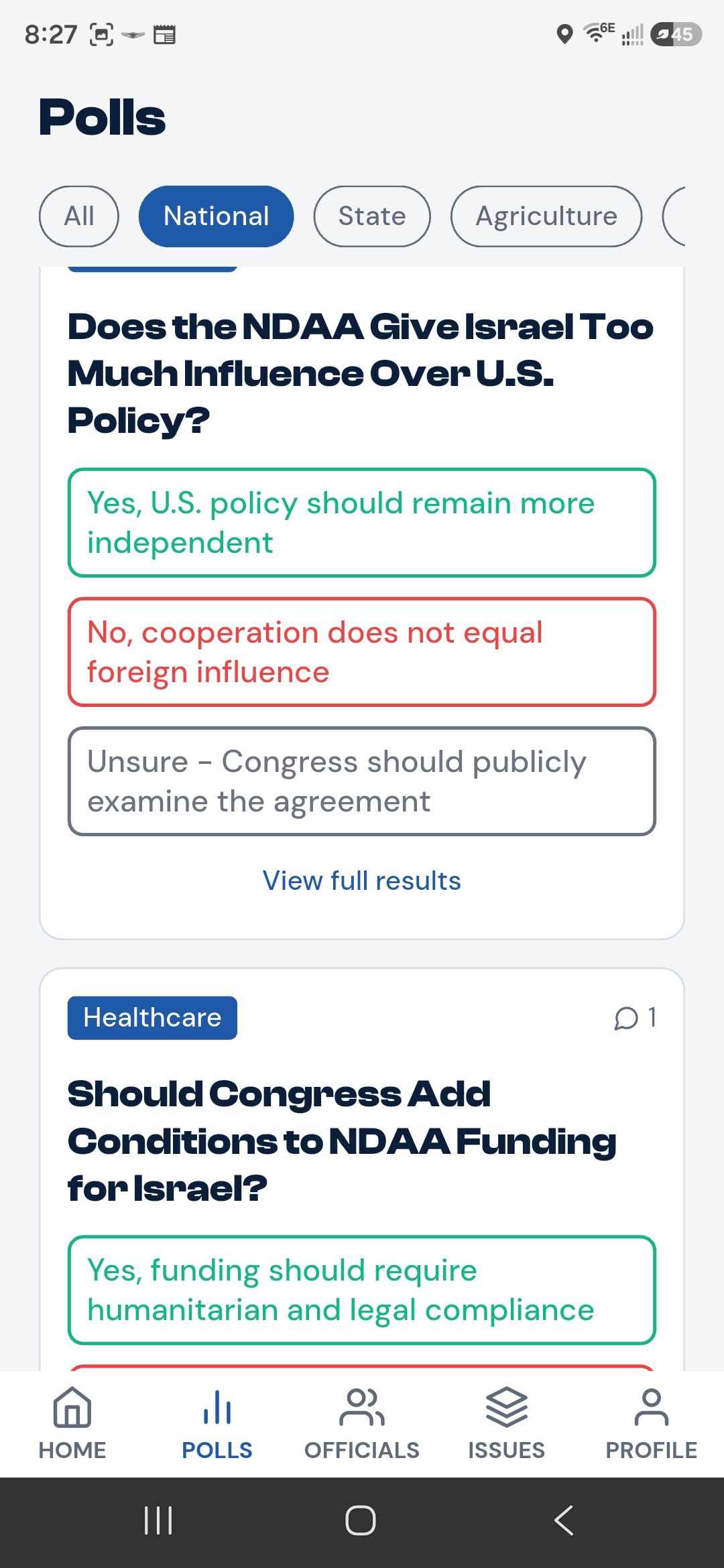Tap Android back navigation arrow

(564, 1520)
